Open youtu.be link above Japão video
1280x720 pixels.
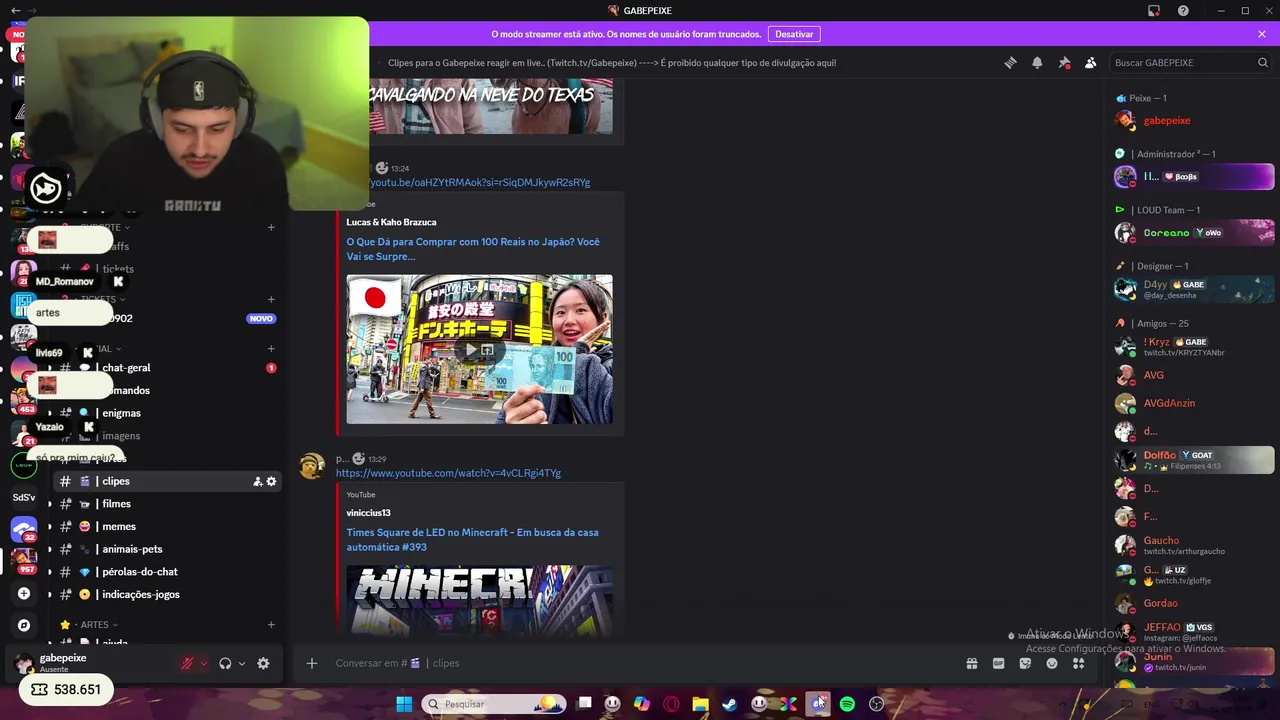tap(480, 182)
